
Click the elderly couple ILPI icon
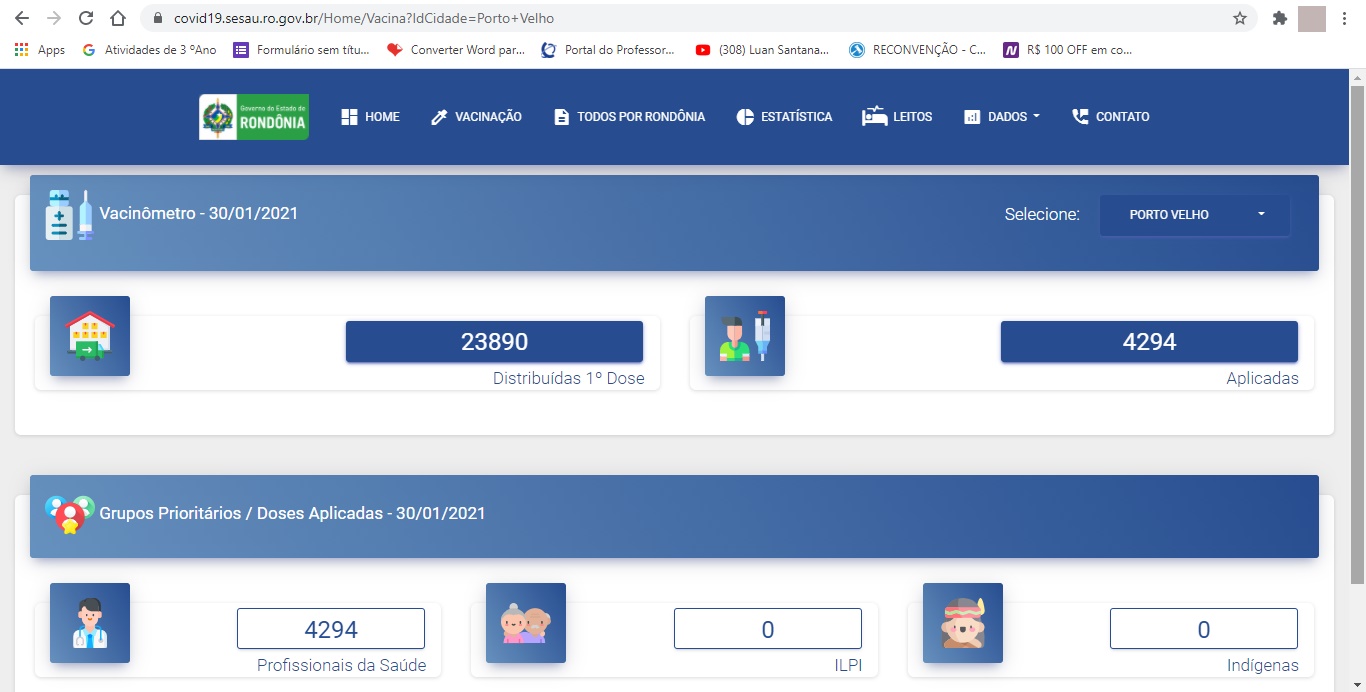pyautogui.click(x=526, y=623)
